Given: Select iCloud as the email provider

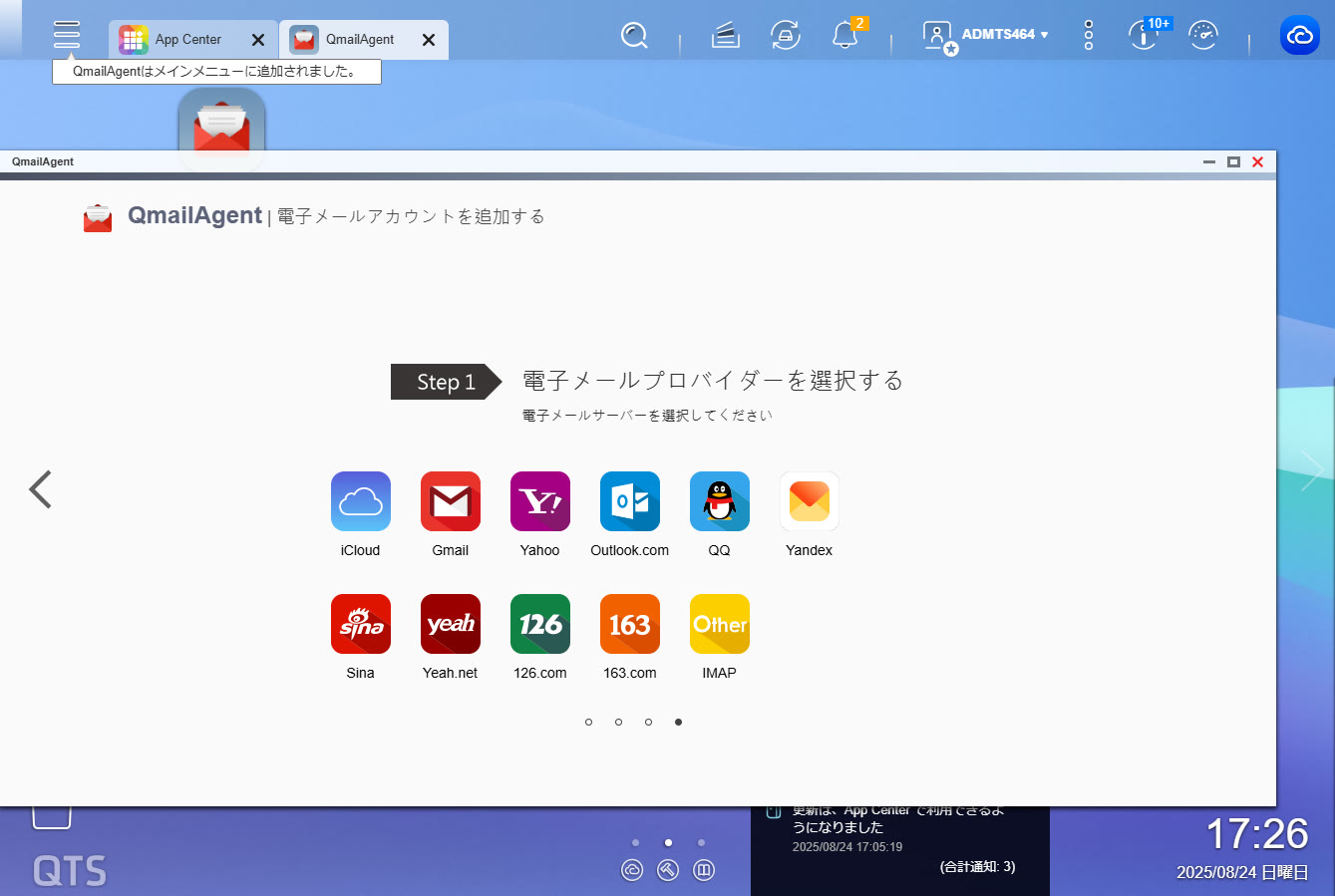Looking at the screenshot, I should point(360,501).
